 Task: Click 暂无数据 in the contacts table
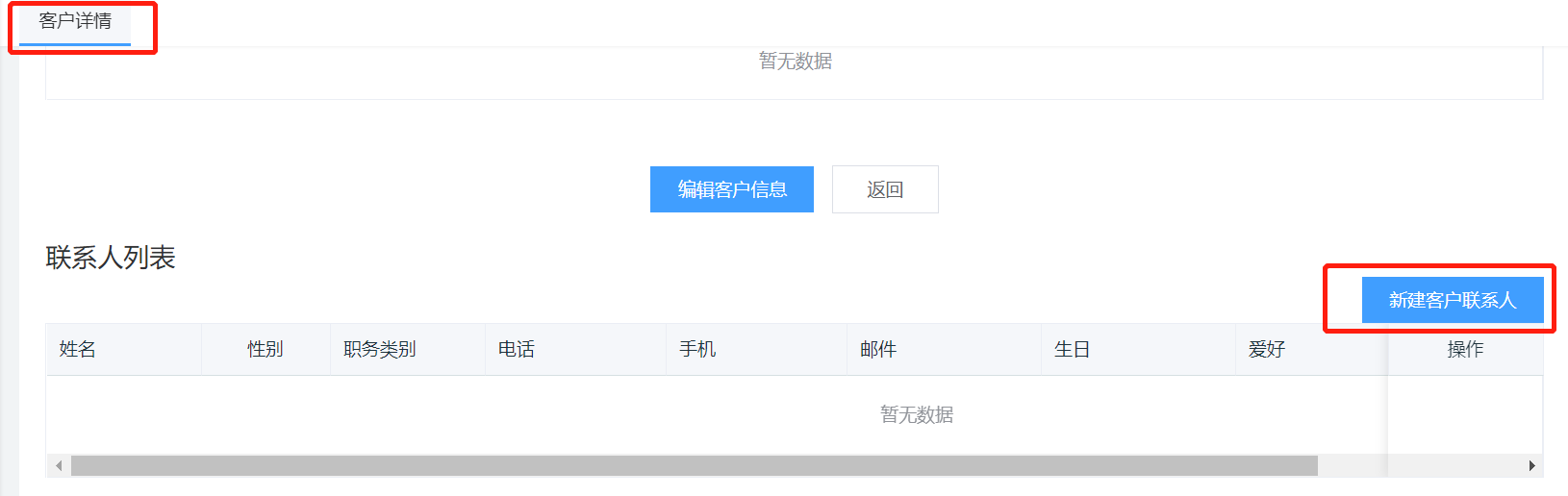click(916, 414)
